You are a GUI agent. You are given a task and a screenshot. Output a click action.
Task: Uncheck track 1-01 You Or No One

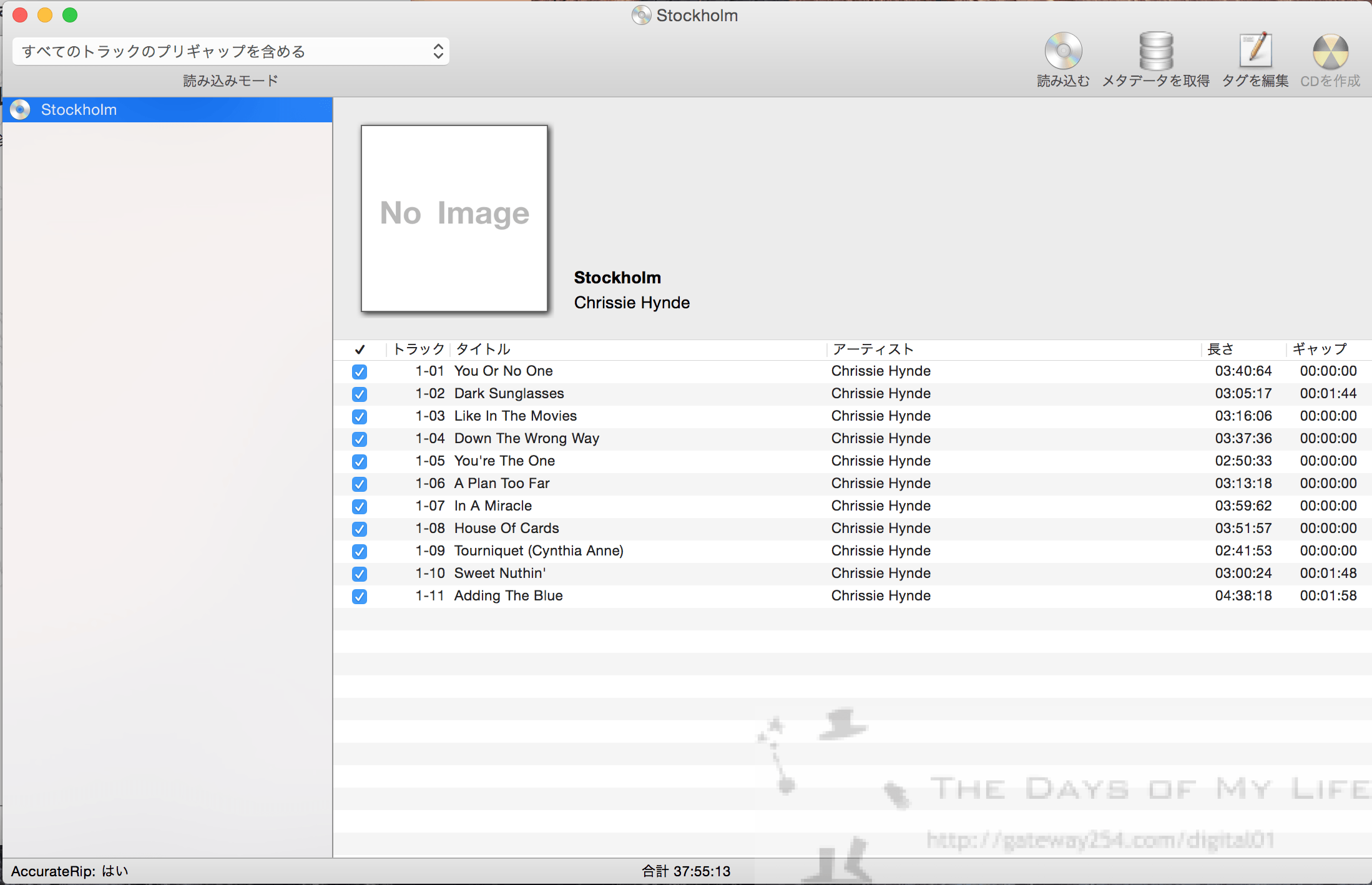[x=360, y=372]
